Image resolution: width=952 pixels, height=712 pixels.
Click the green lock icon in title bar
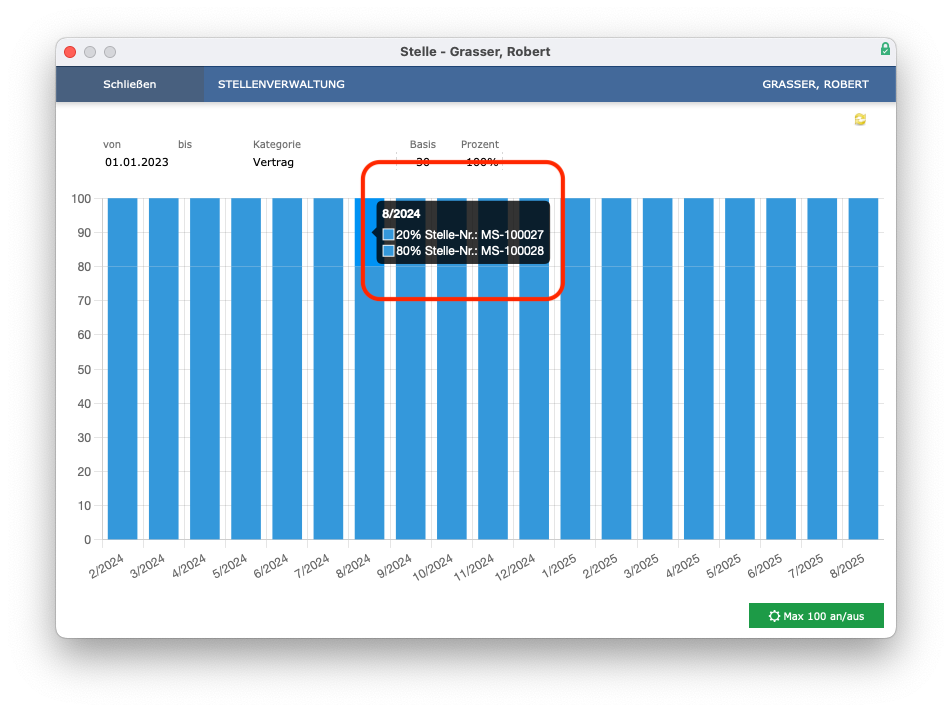[x=885, y=49]
